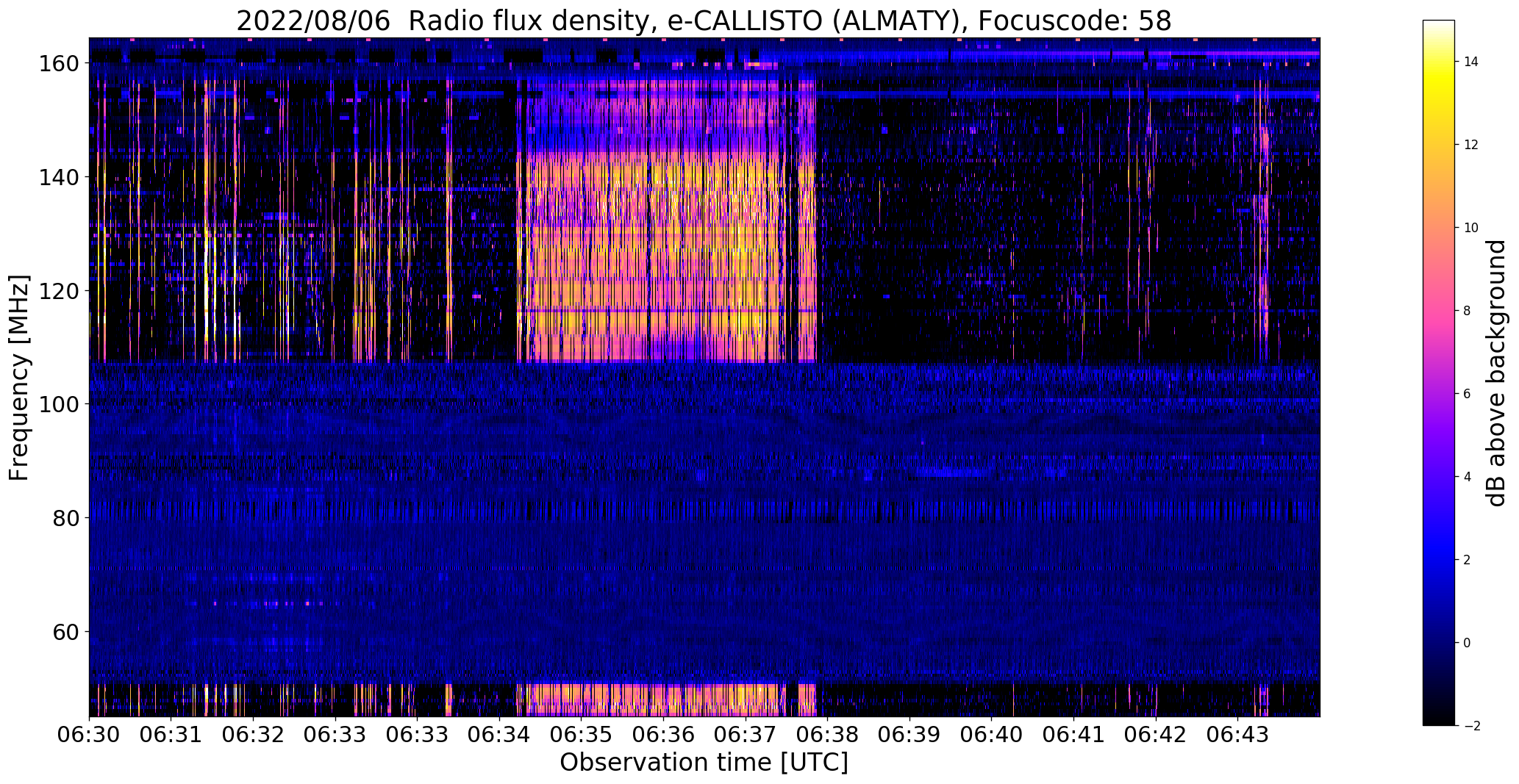Select the 100 frequency tick label
1519x784 pixels.
[58, 404]
